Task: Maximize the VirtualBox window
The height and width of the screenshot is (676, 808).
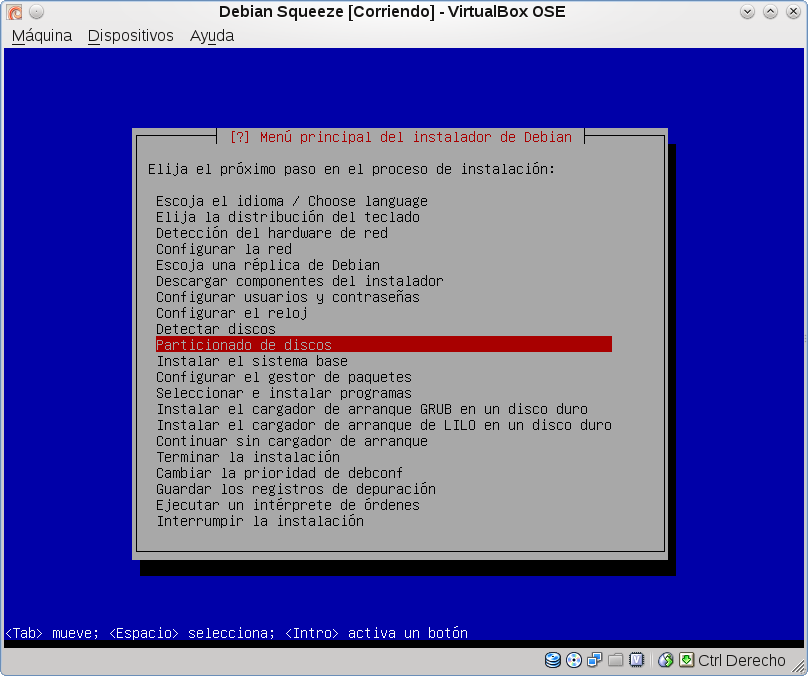Action: [x=770, y=11]
